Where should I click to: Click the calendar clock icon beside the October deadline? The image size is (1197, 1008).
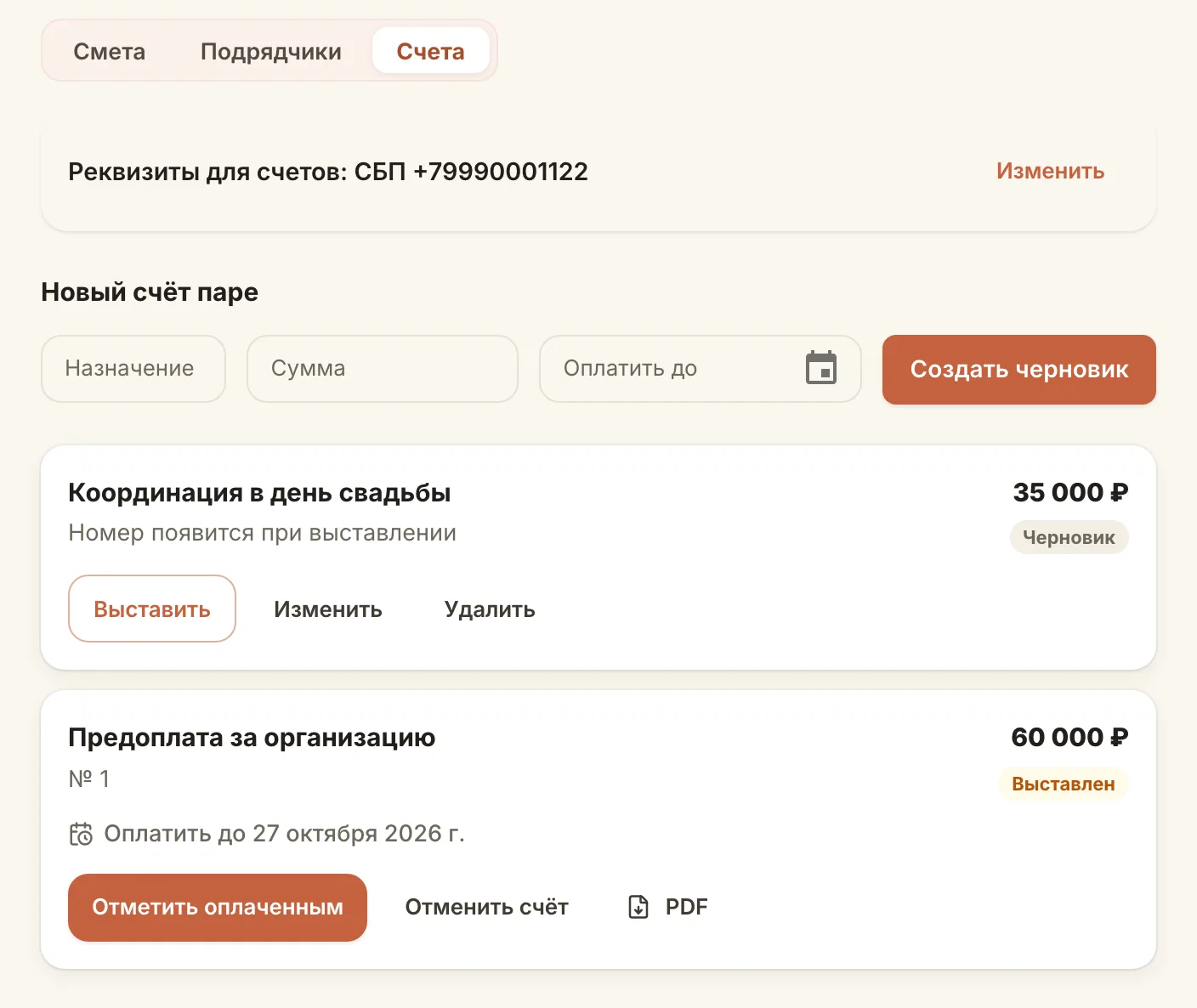coord(81,834)
